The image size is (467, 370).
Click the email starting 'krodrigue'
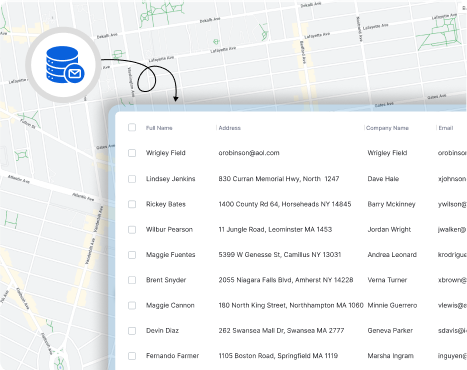pos(452,255)
